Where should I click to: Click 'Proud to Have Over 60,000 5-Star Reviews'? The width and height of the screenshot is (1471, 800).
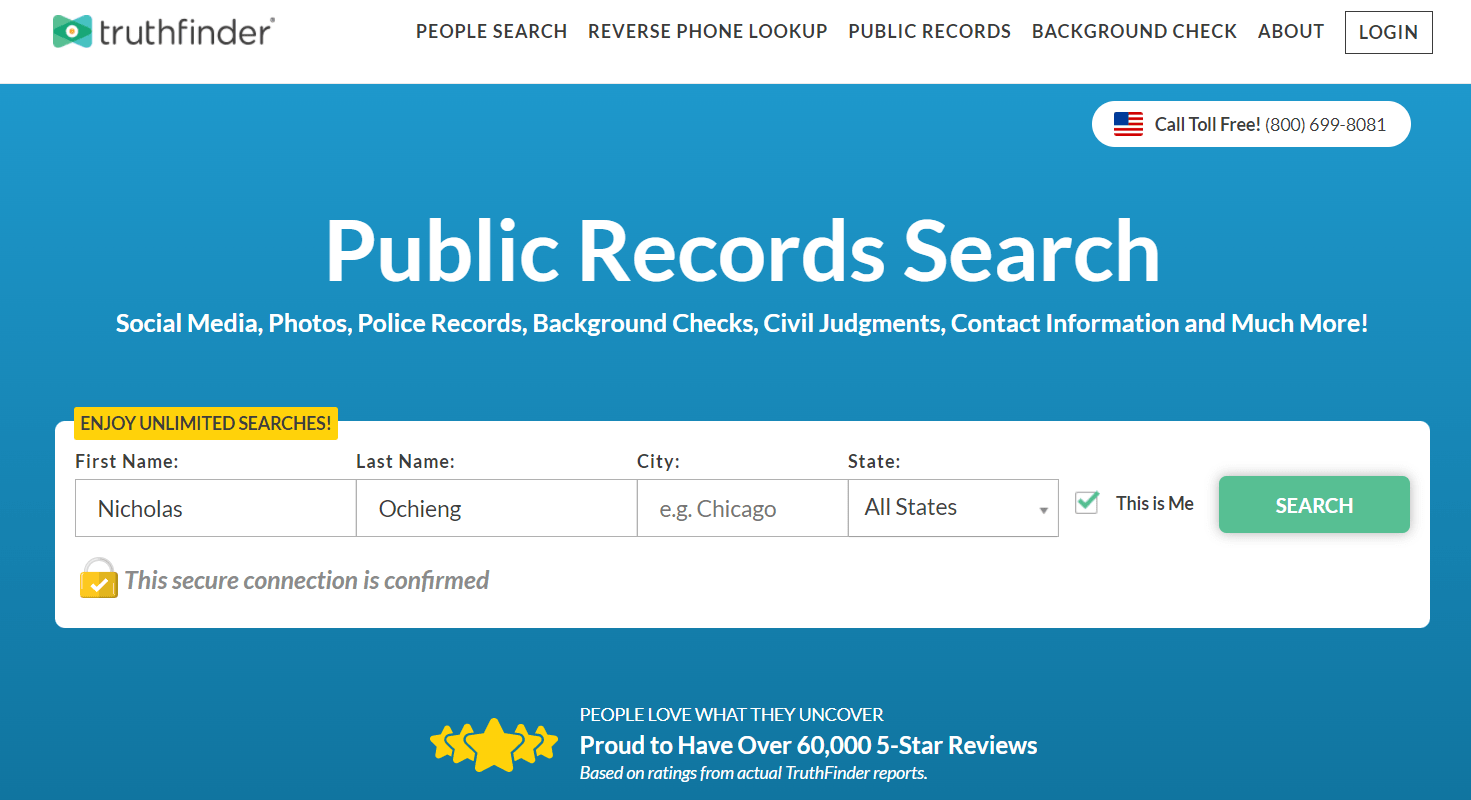tap(808, 745)
